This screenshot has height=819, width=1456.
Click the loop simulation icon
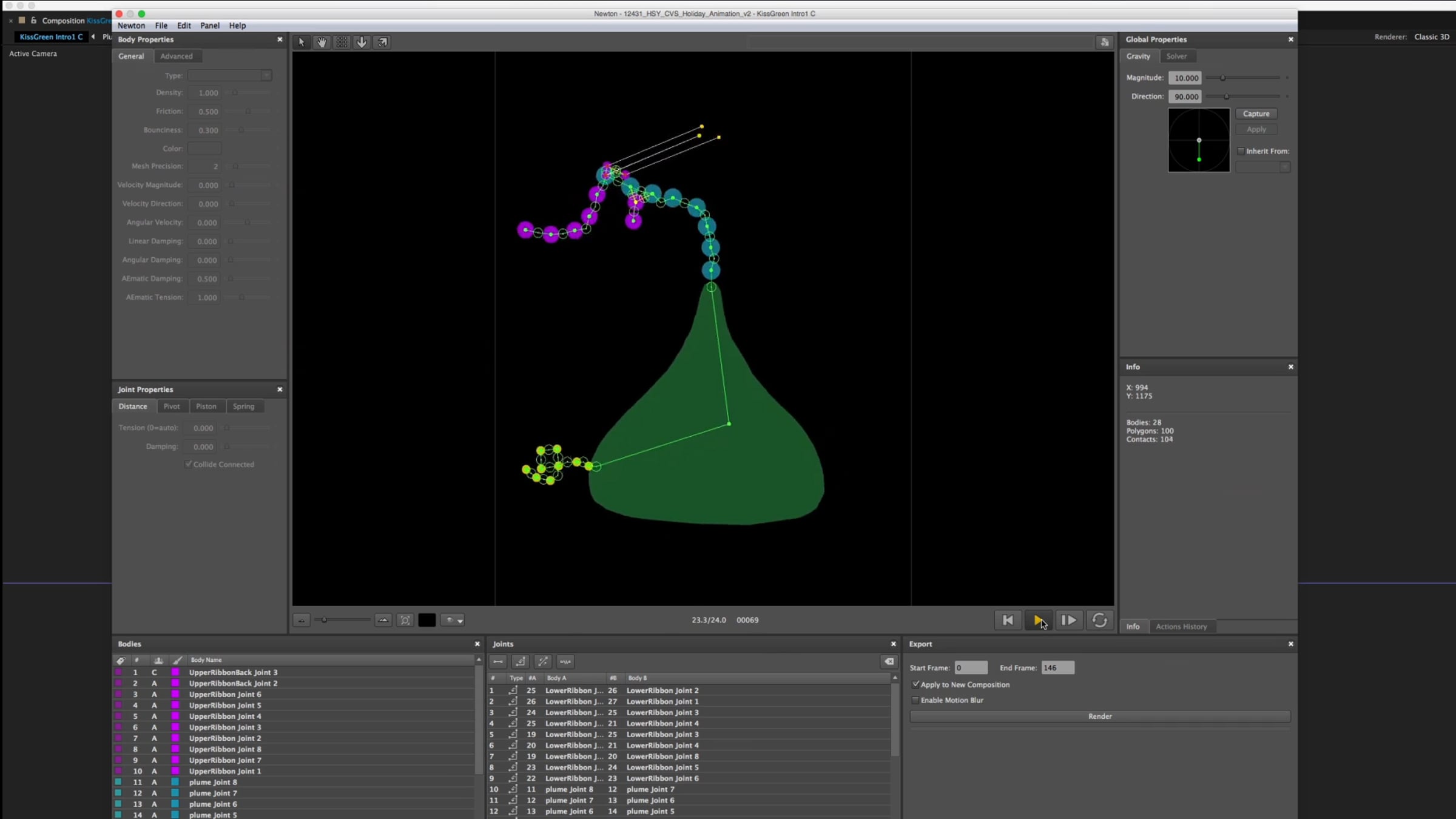click(x=1099, y=620)
